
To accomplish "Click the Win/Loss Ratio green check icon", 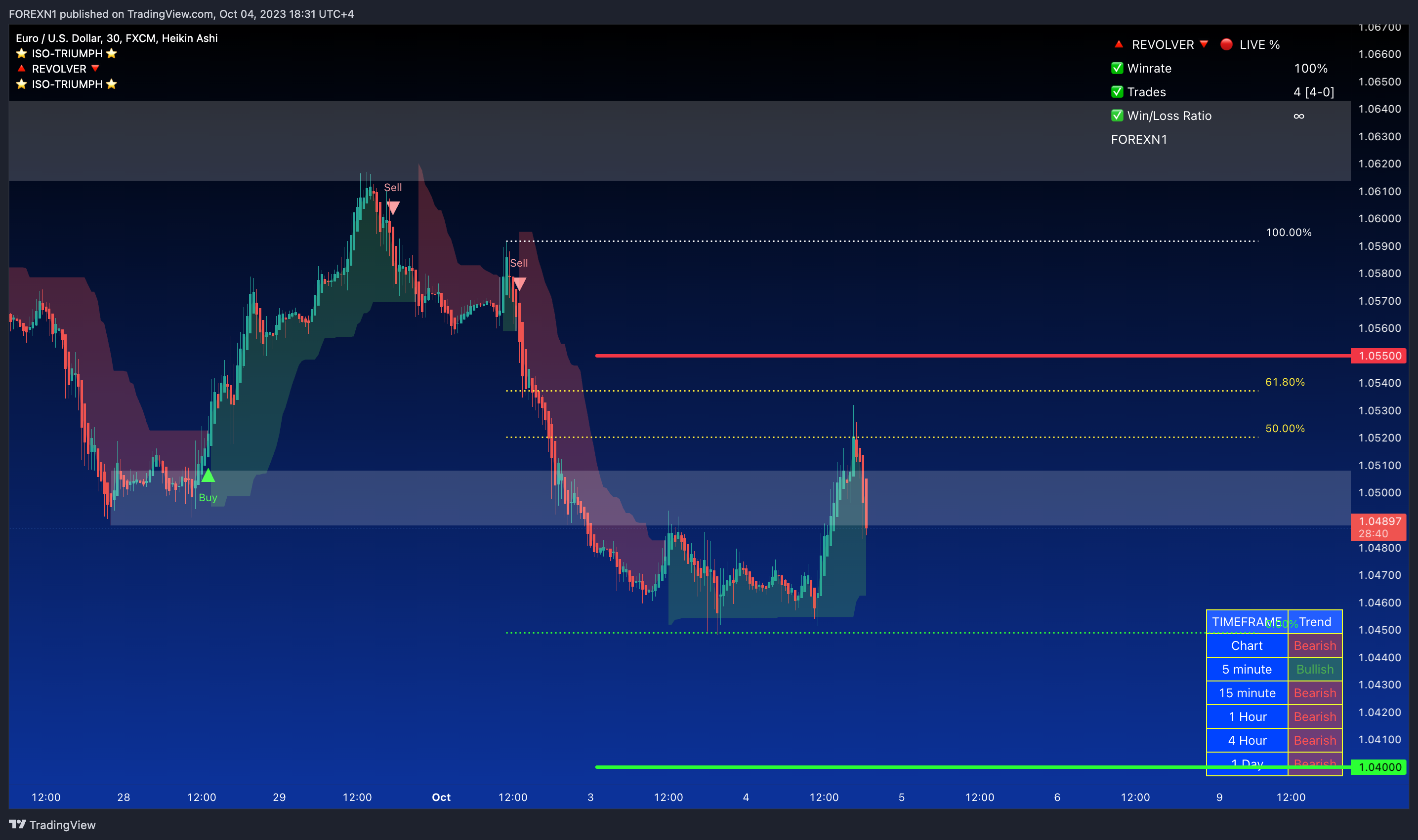I will click(x=1117, y=116).
